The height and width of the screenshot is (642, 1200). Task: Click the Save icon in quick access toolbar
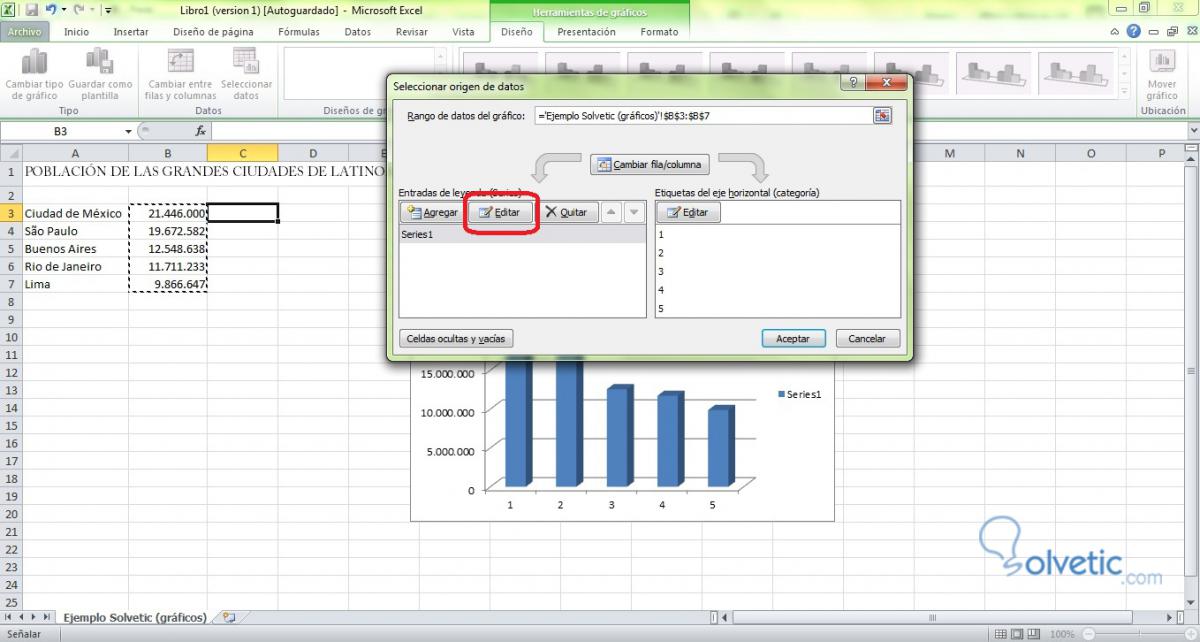(x=31, y=9)
